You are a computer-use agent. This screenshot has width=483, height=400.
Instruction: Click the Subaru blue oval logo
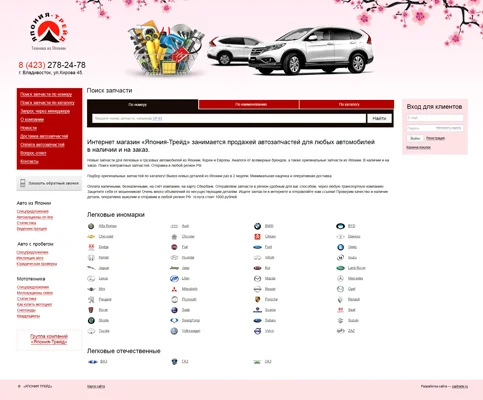coord(257,321)
